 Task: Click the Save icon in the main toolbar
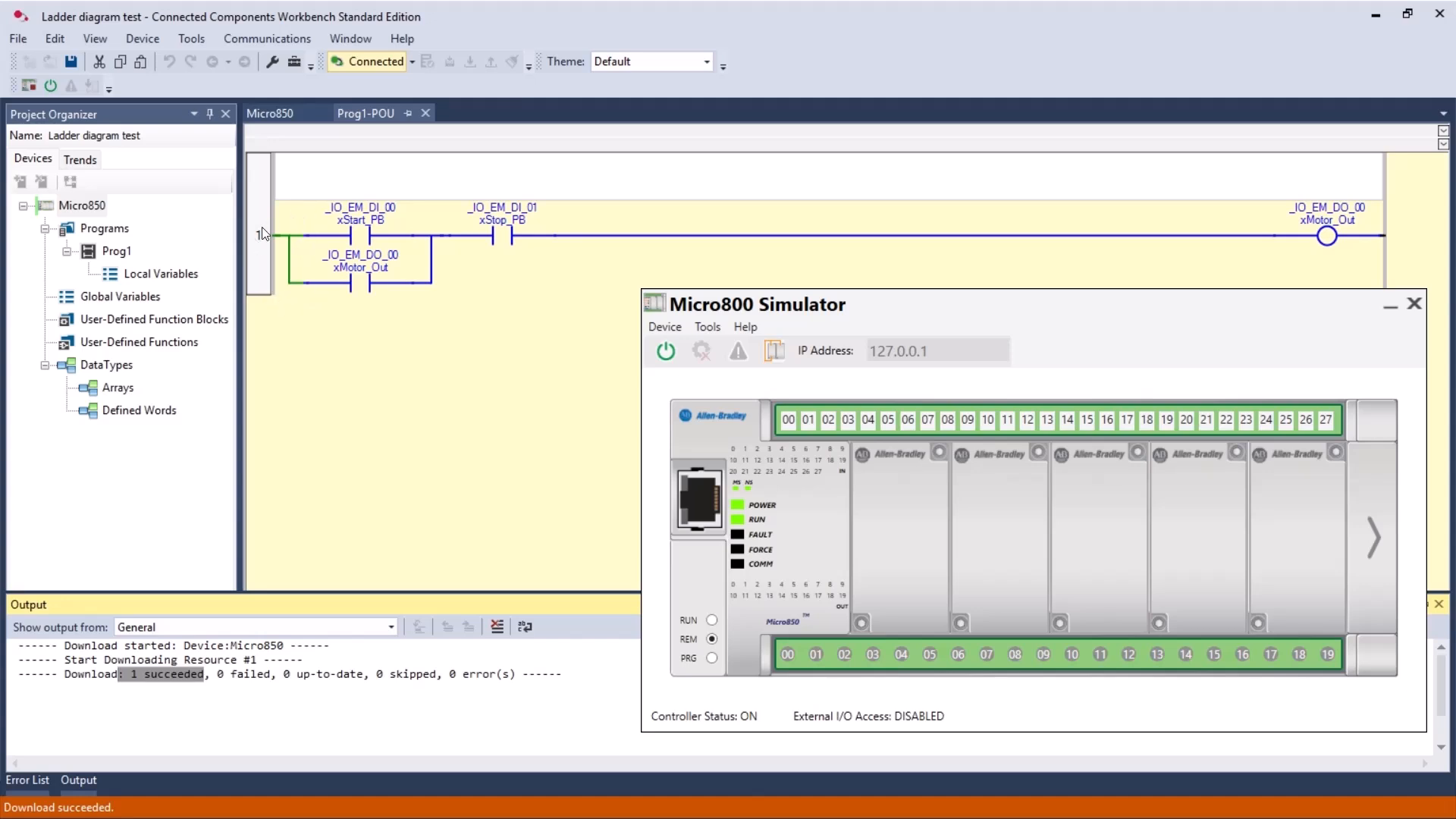(x=71, y=62)
